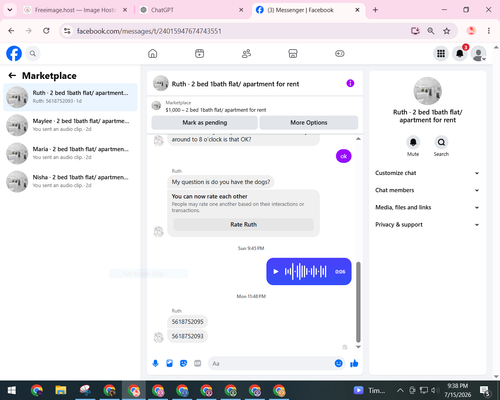
Task: Show hidden system tray icons chevron
Action: pos(400,390)
